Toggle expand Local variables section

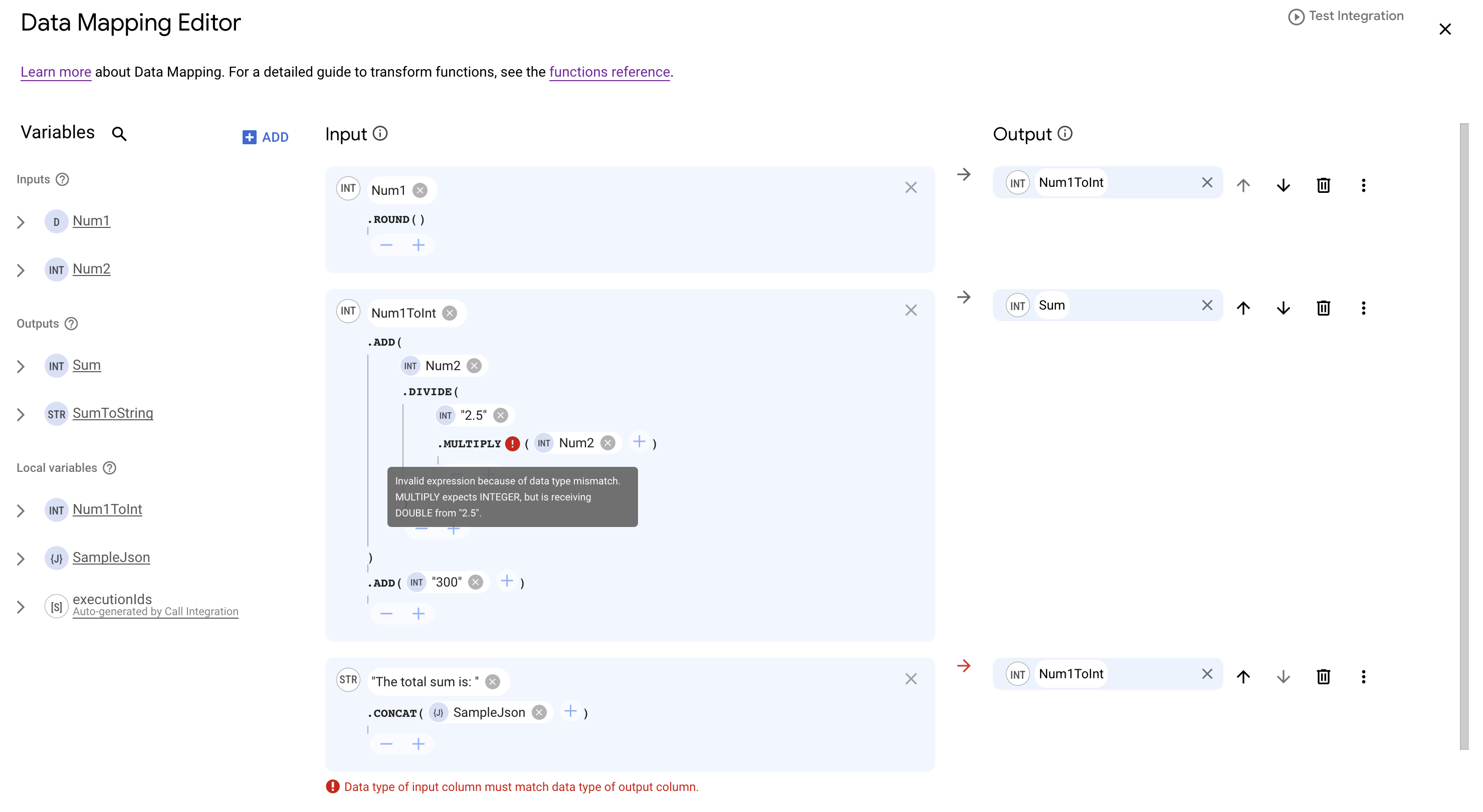pyautogui.click(x=57, y=467)
